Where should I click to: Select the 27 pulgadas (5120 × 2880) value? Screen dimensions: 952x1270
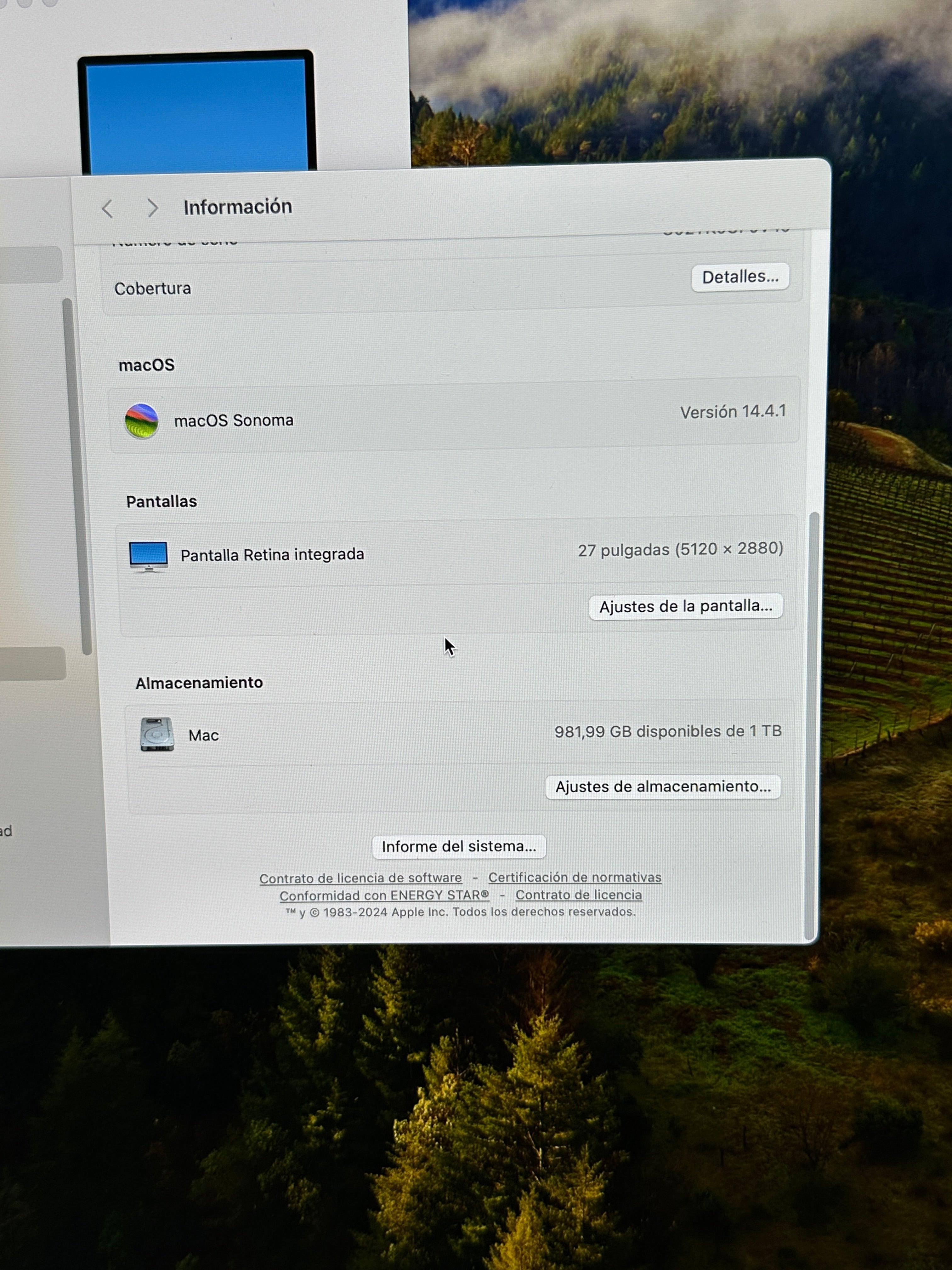point(680,549)
